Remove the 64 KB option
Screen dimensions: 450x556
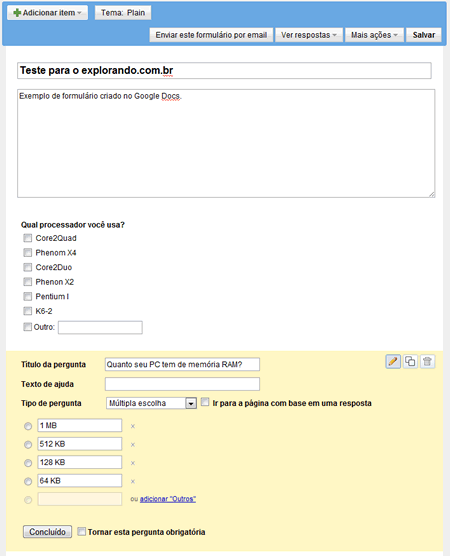pyautogui.click(x=133, y=482)
